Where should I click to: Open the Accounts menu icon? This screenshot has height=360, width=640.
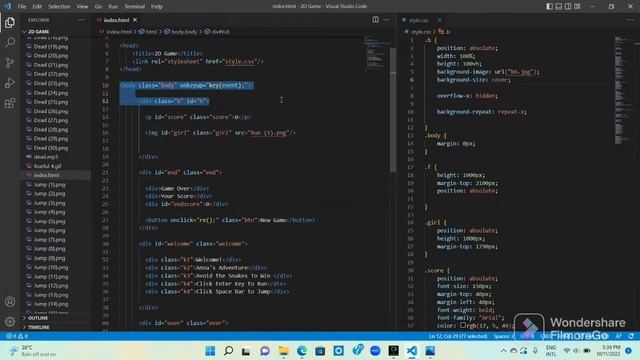pos(10,302)
